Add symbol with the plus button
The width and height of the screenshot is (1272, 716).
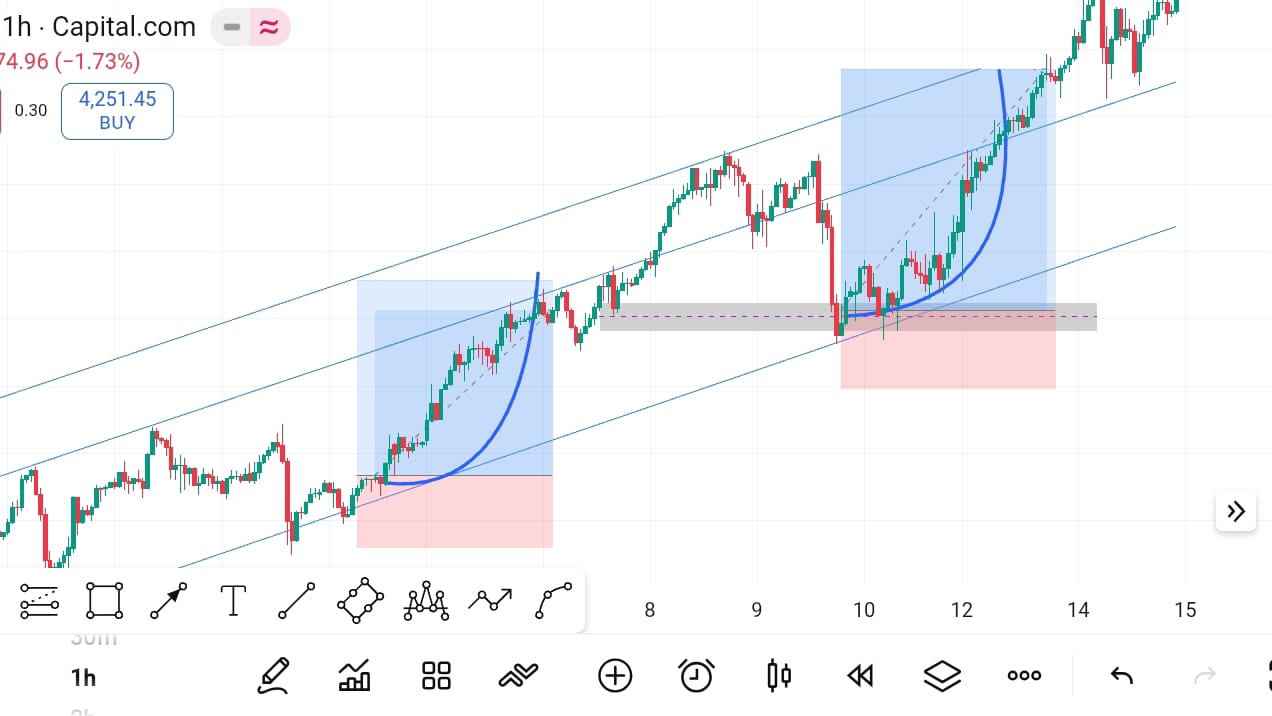(x=615, y=676)
